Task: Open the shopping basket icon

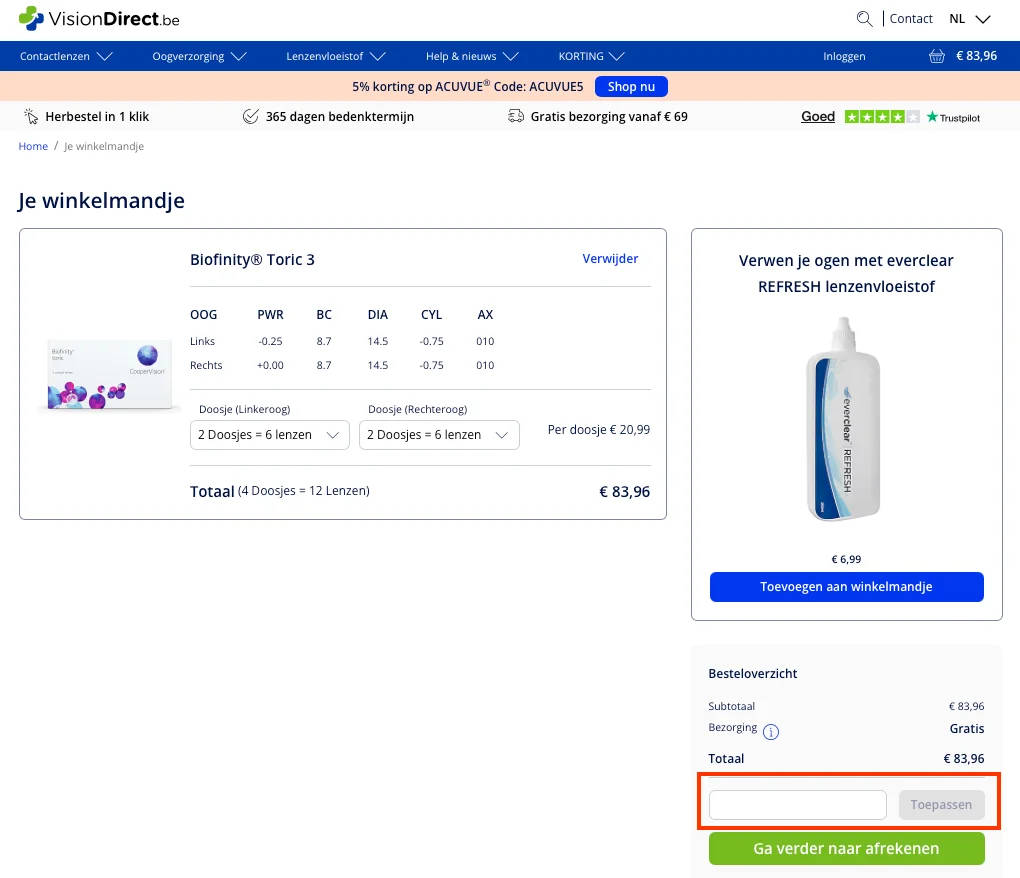Action: pos(936,56)
